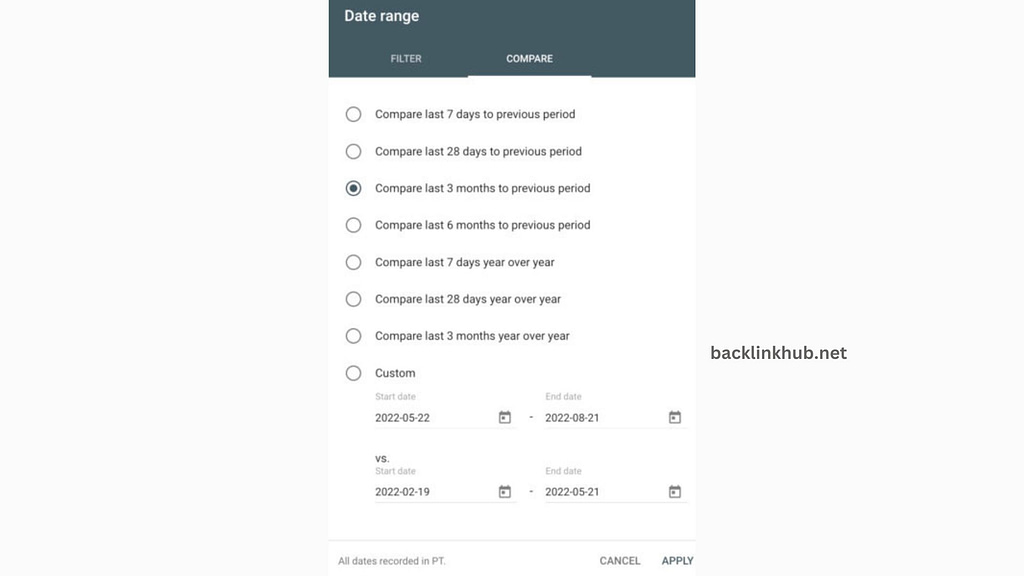This screenshot has height=576, width=1024.
Task: Open the calendar picker for comparison start date 2022-02-19
Action: click(x=504, y=491)
